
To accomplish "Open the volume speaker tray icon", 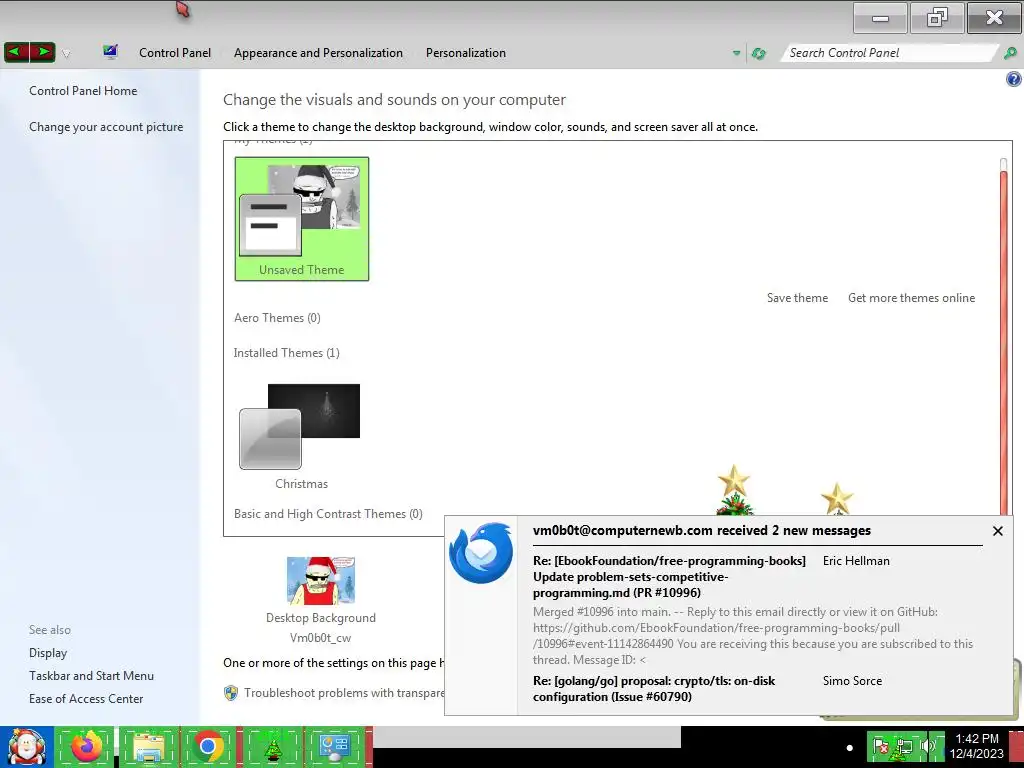I will pos(927,746).
